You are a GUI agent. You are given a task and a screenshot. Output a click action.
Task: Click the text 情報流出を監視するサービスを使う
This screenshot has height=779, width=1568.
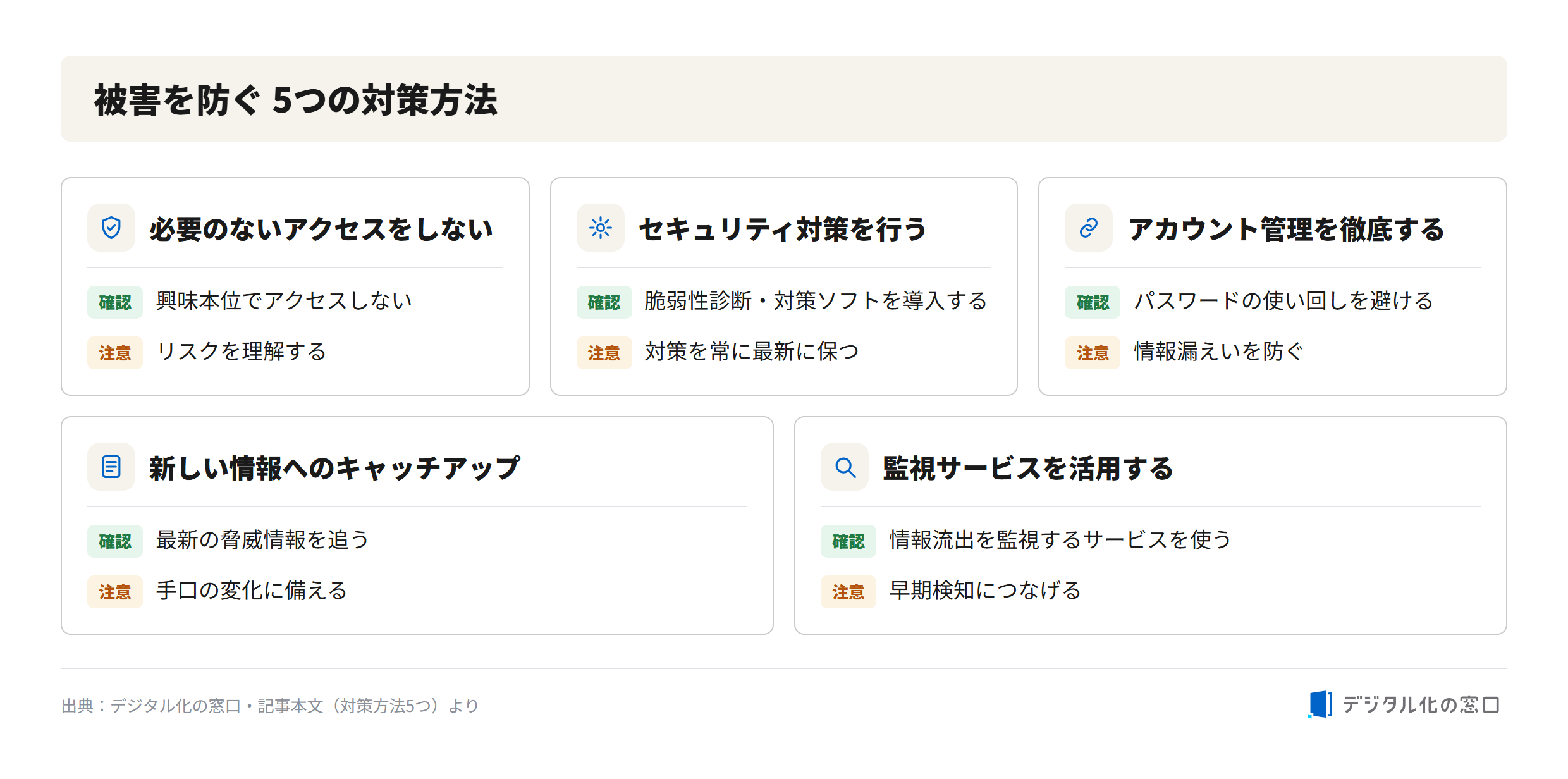1060,540
